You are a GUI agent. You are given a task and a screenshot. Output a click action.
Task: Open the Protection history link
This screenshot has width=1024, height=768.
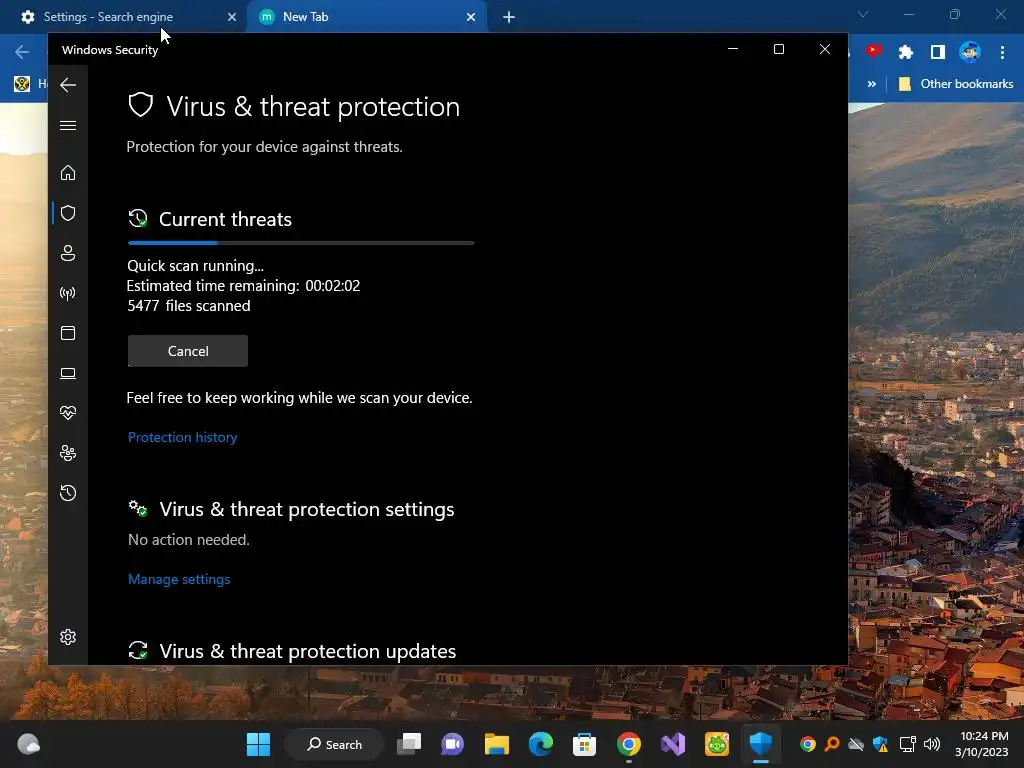(x=182, y=437)
